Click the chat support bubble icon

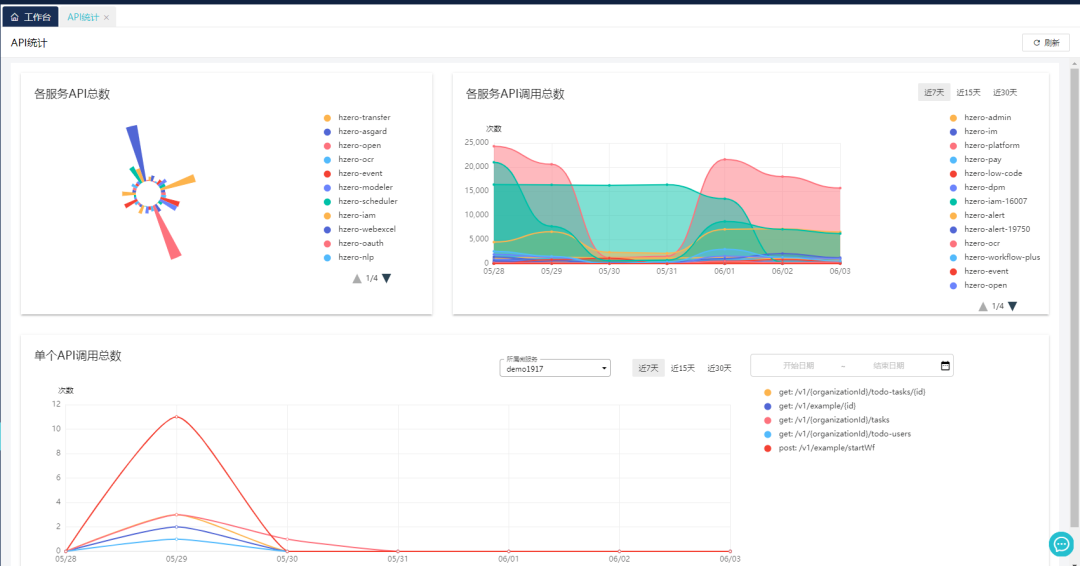coord(1061,543)
